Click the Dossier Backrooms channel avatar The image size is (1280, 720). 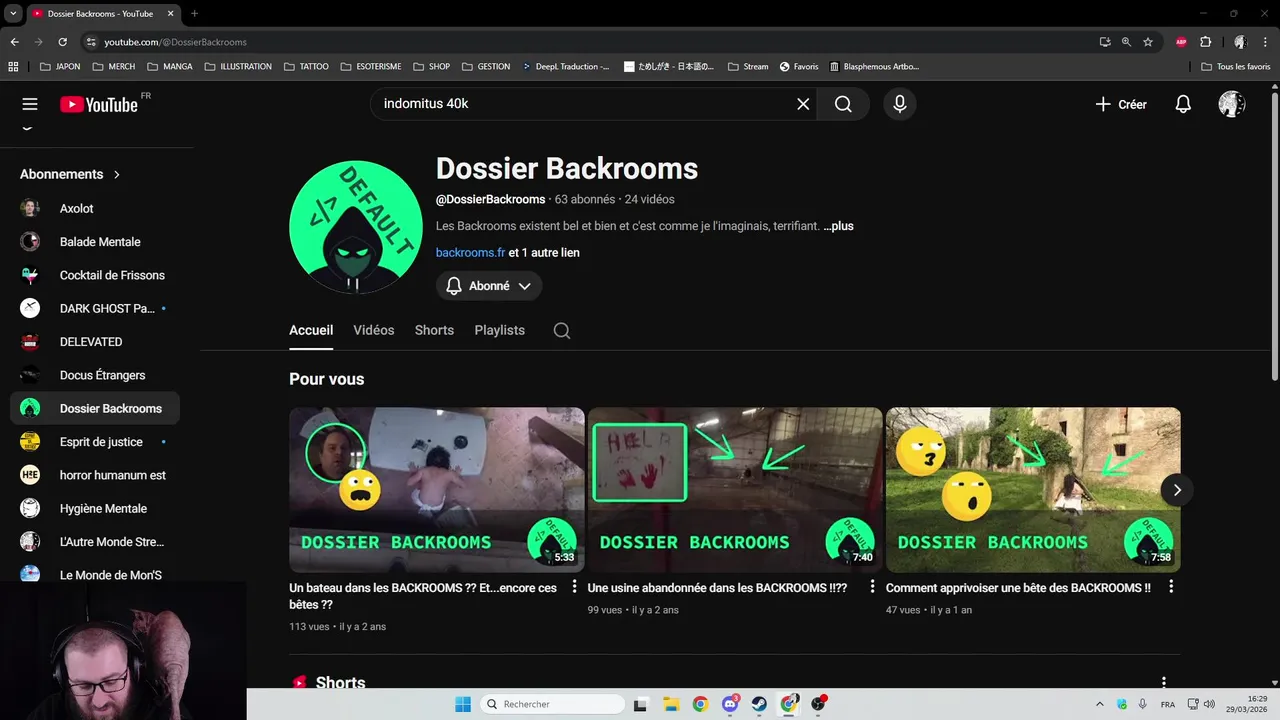355,227
